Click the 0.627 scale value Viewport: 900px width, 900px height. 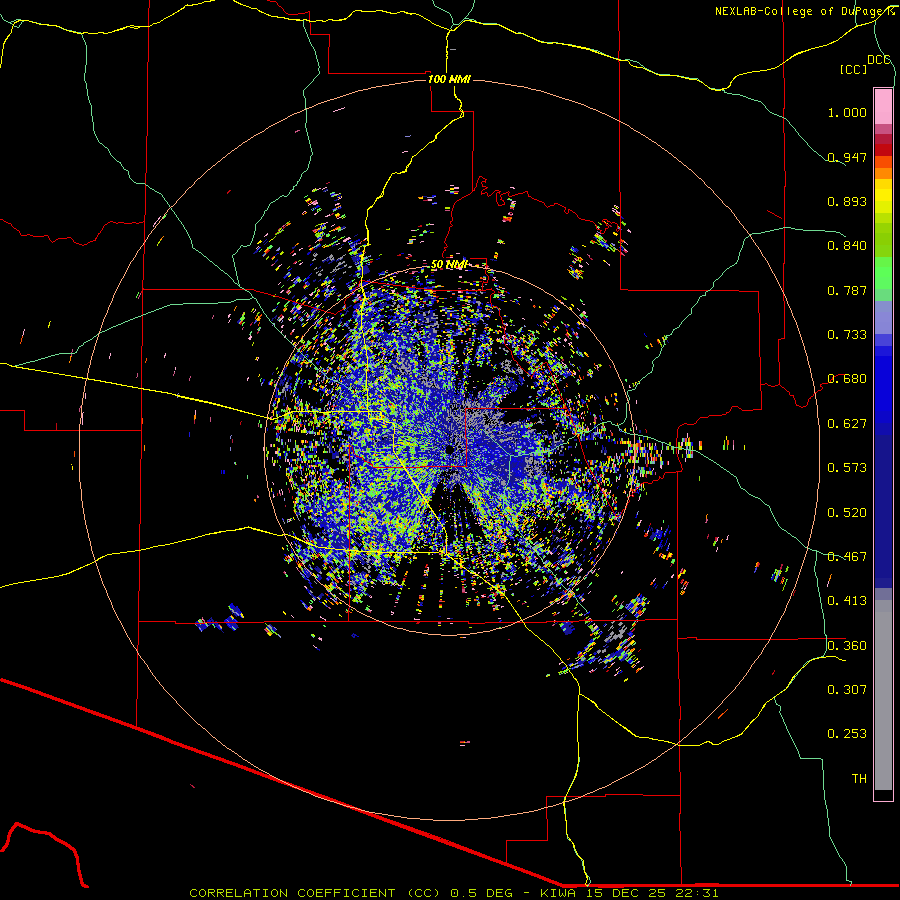coord(847,424)
